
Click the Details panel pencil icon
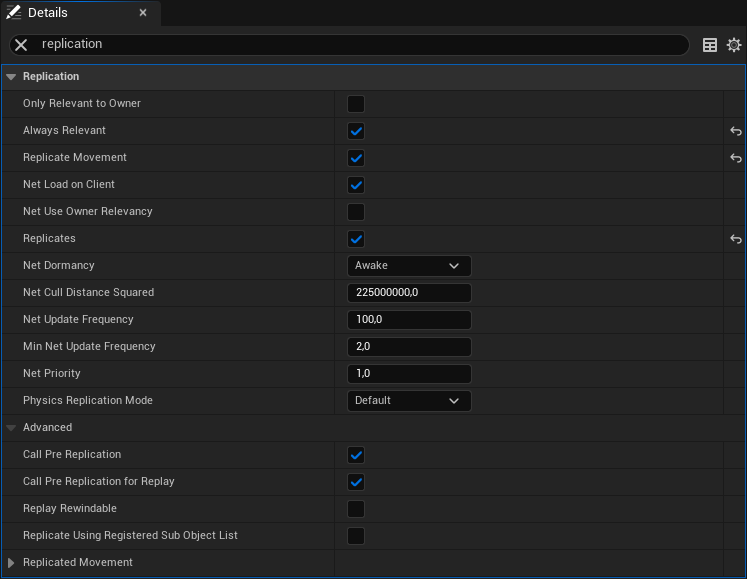pos(13,12)
